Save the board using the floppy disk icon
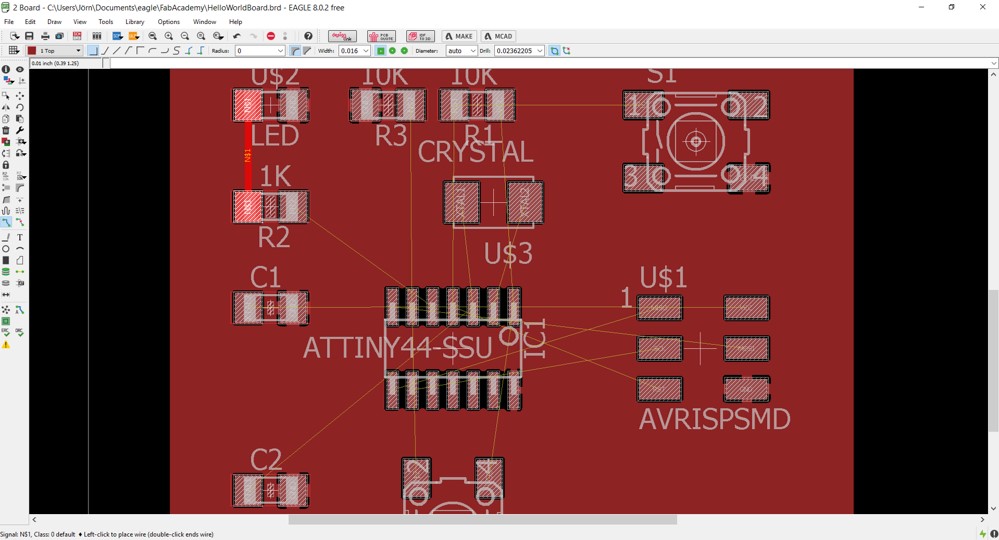 tap(29, 36)
